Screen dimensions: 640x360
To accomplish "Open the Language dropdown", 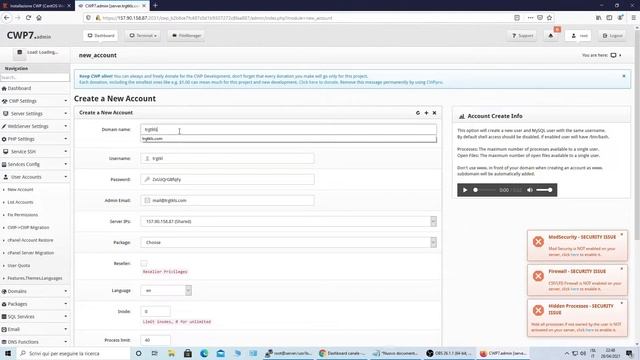I will click(166, 291).
